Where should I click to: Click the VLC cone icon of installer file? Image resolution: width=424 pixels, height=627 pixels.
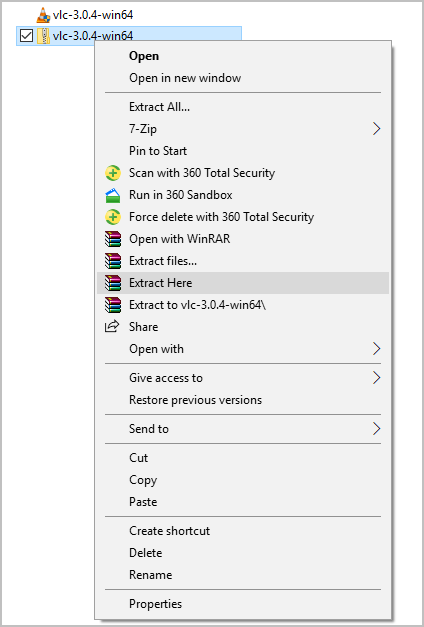tap(43, 15)
